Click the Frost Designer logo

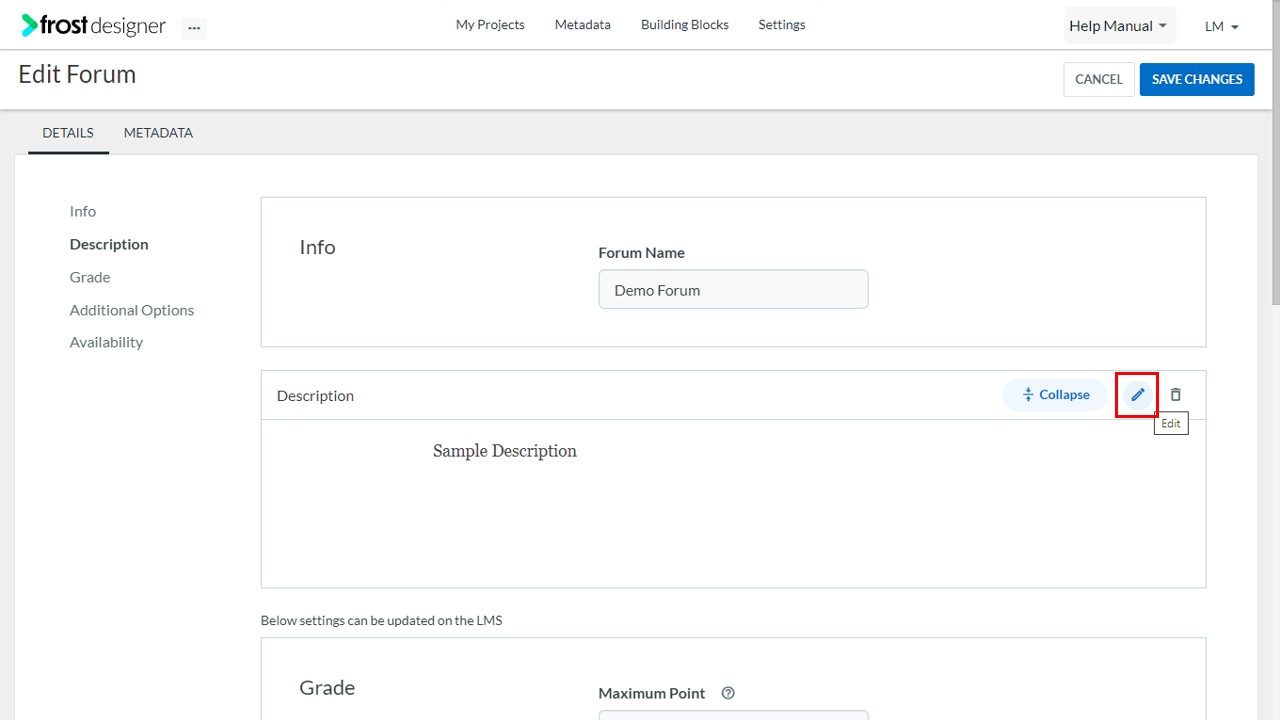point(93,26)
